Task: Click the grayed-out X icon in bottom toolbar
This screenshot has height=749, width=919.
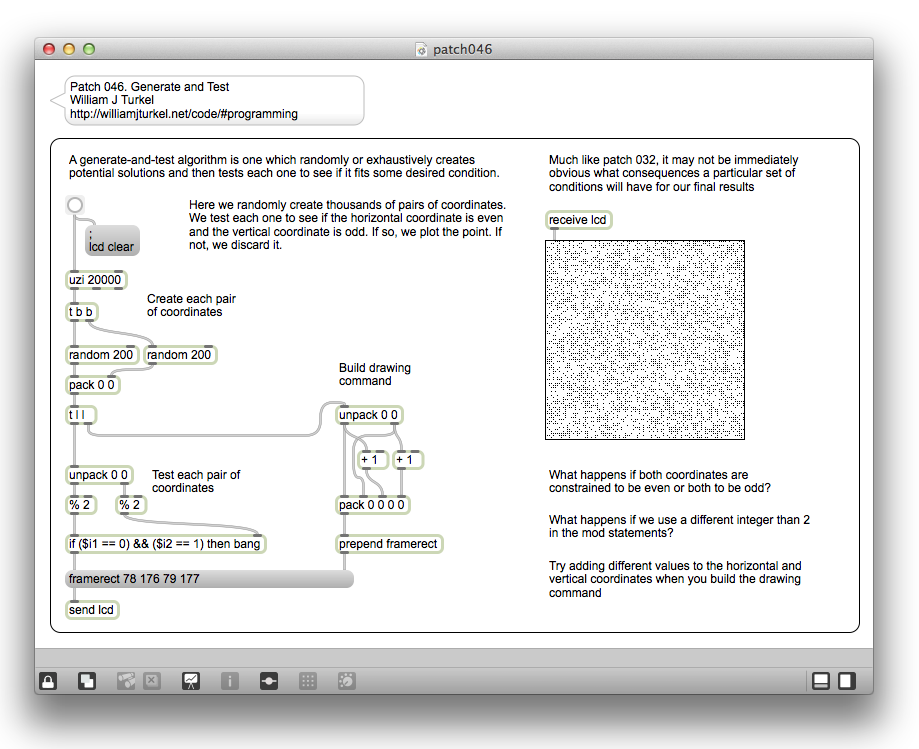Action: pos(152,681)
